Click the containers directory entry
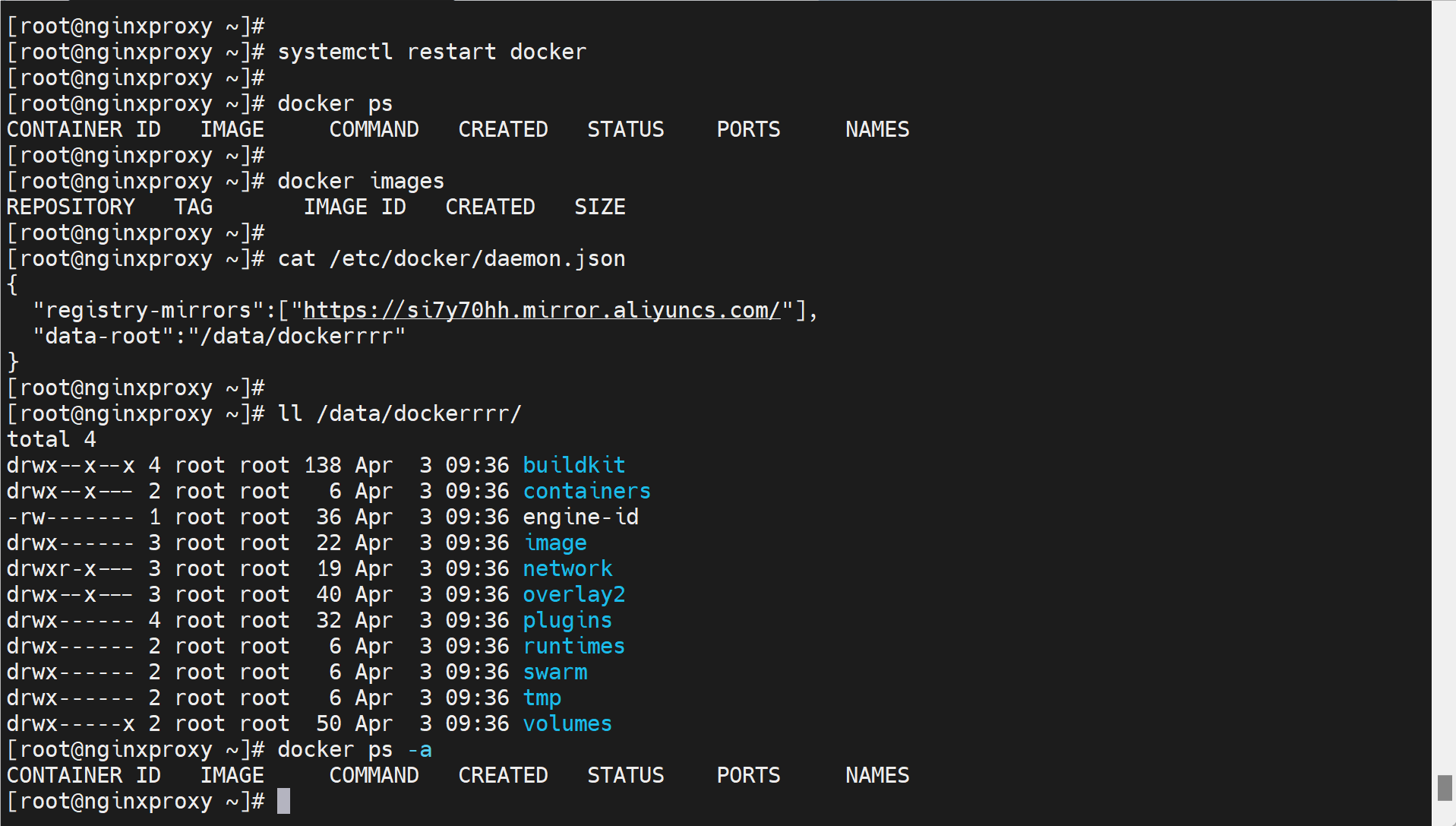 click(x=586, y=491)
